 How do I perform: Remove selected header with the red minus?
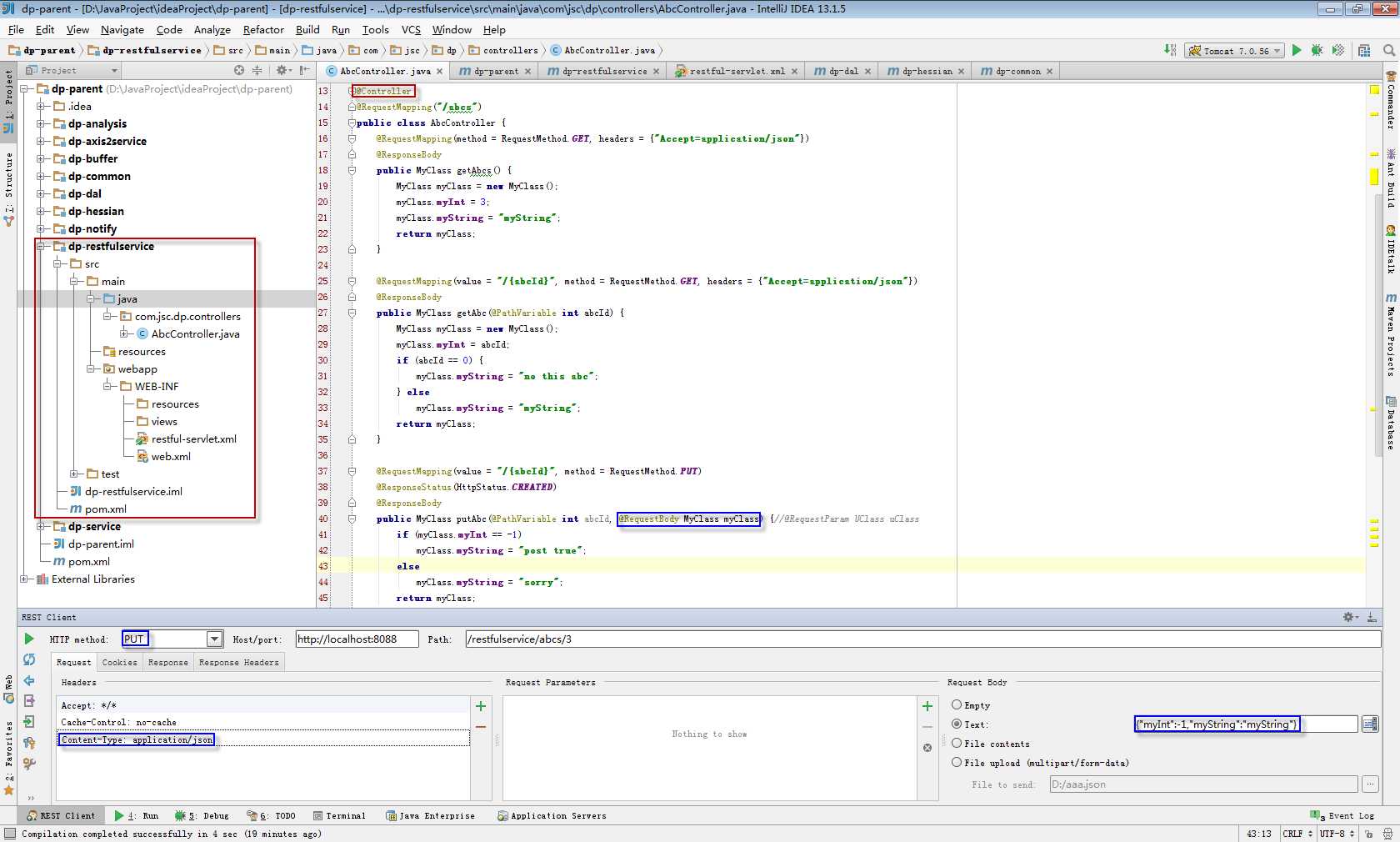[x=481, y=727]
